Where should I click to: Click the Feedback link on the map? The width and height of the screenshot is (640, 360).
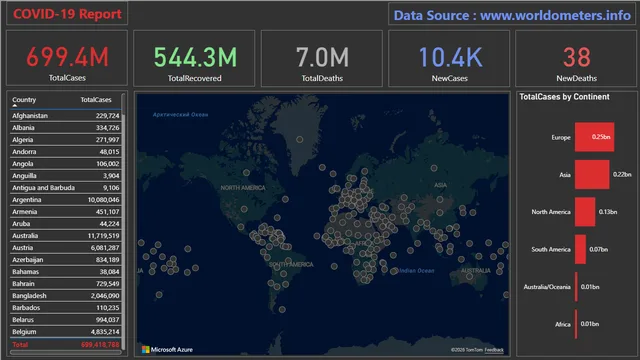coord(494,350)
